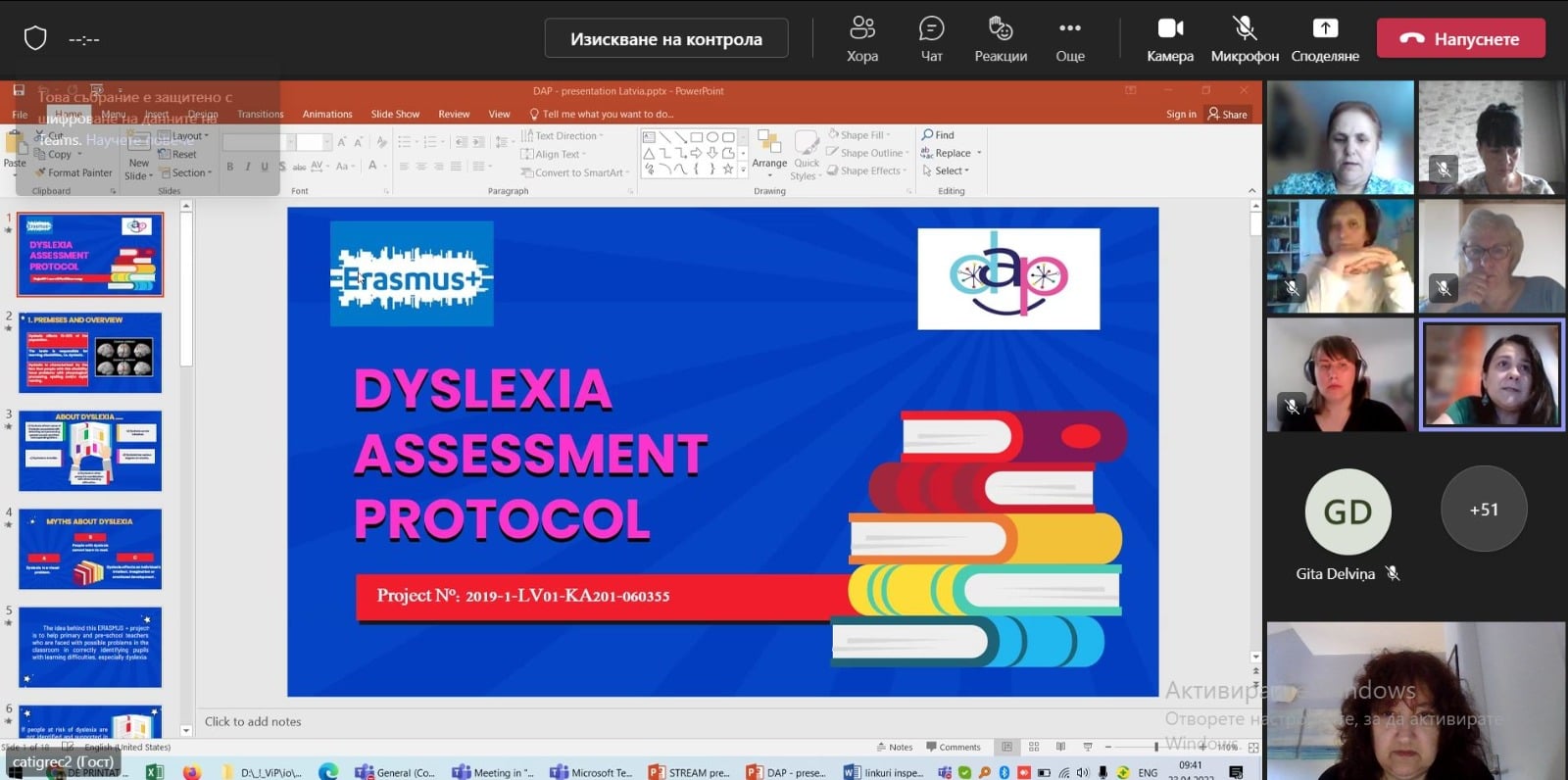Screen dimensions: 1568x780
Task: Open the Teams chat (Чат) panel
Action: pos(932,39)
